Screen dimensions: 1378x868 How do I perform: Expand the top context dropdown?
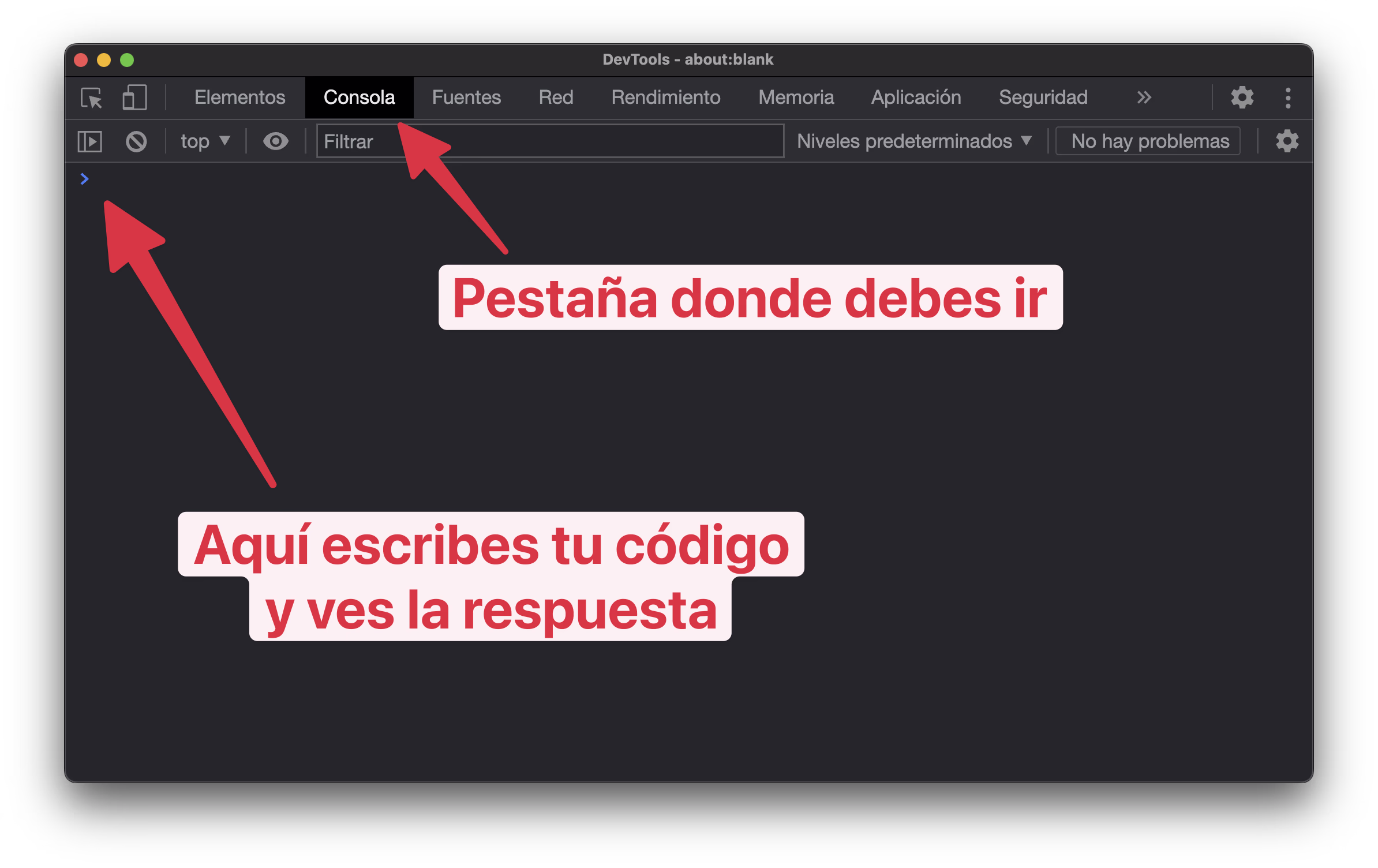pos(205,141)
